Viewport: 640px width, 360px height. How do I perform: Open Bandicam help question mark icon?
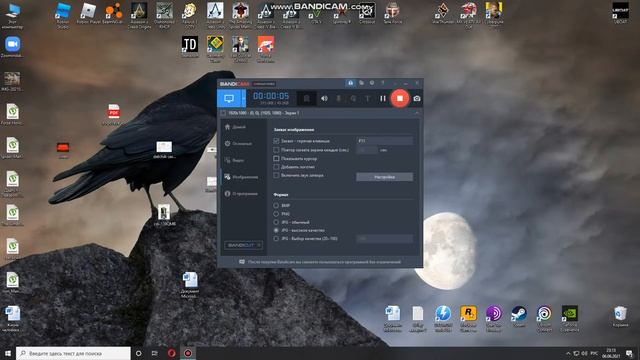(382, 83)
